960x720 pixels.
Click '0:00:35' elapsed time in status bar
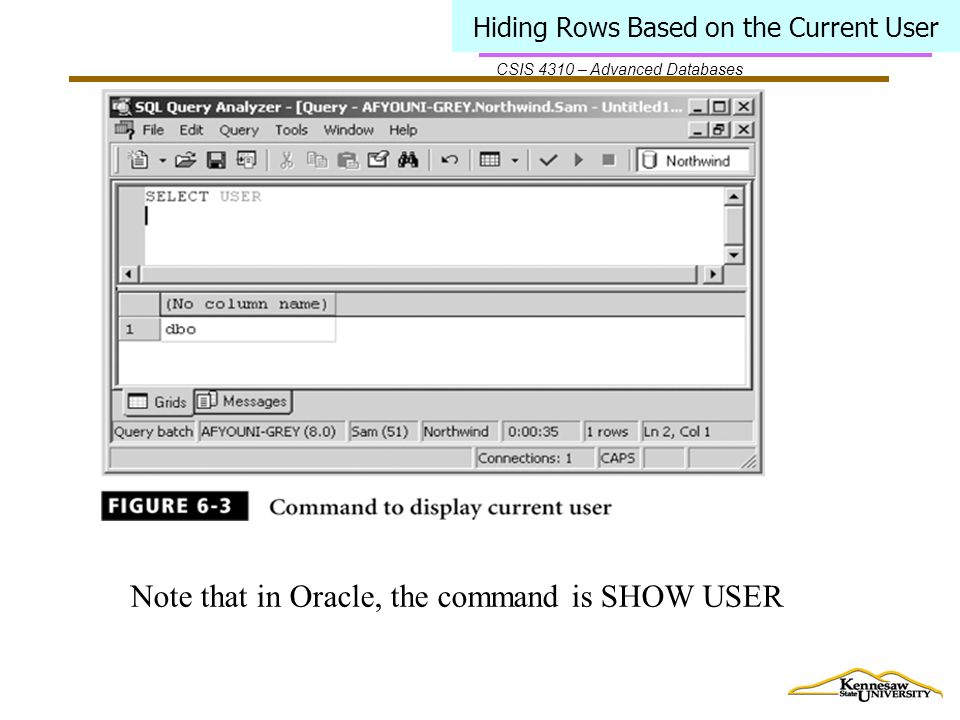(x=533, y=432)
